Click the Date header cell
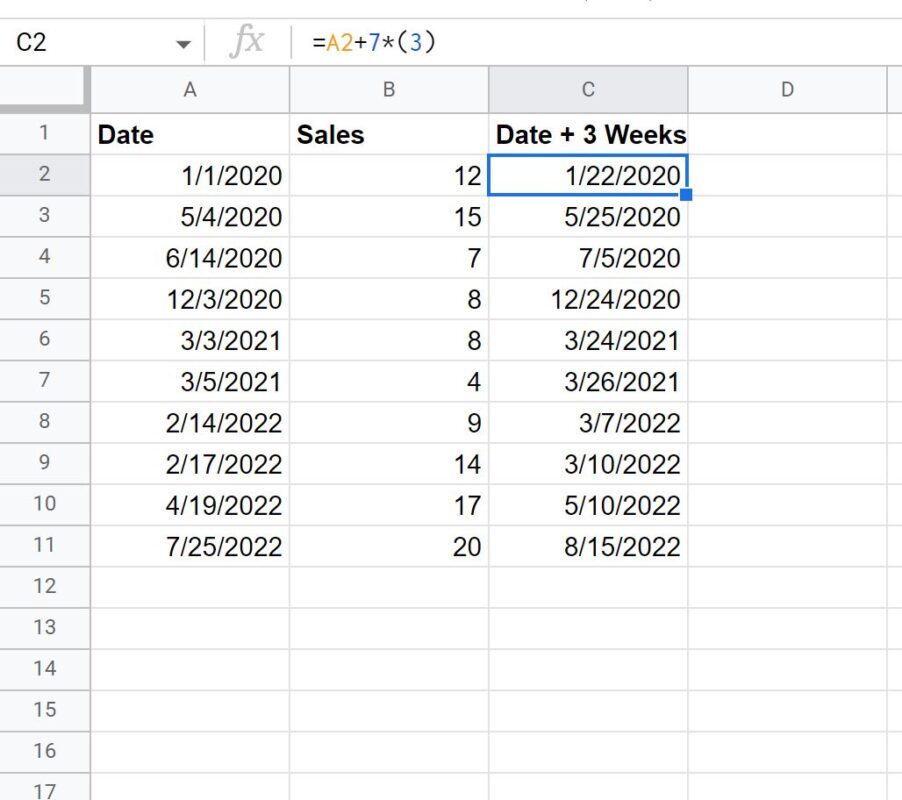The image size is (902, 800). coord(190,134)
